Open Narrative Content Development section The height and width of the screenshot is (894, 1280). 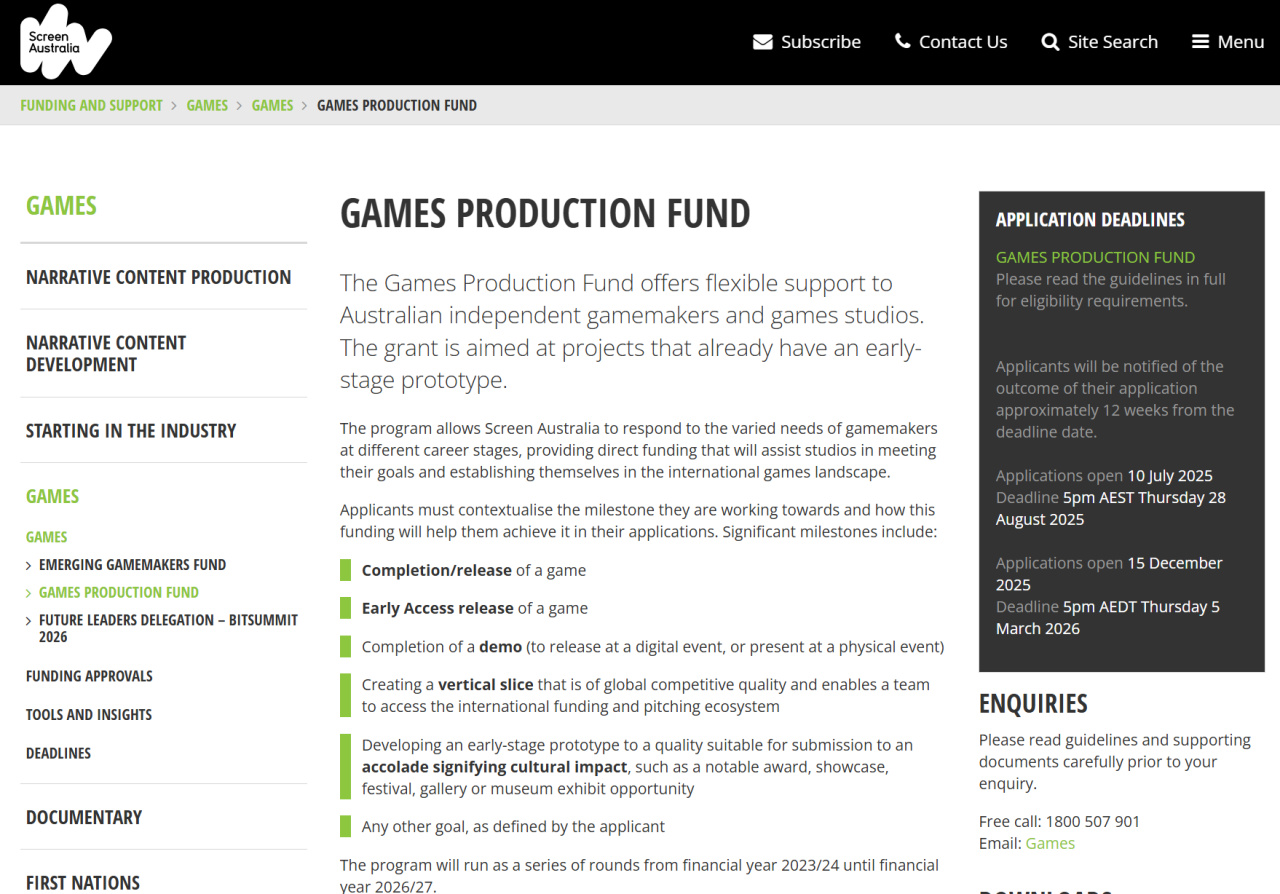[106, 354]
